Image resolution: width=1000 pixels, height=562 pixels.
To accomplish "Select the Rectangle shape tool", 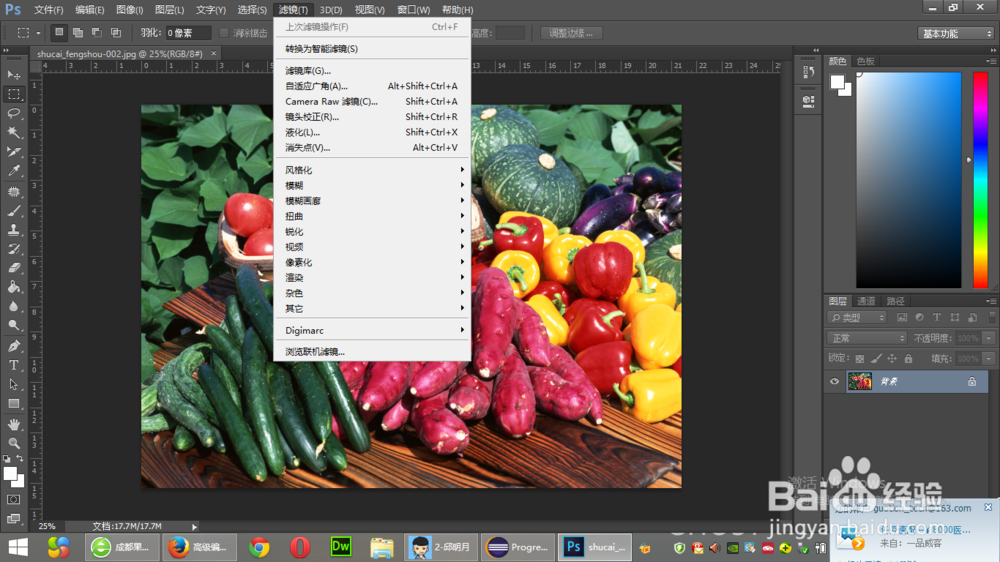I will pos(13,404).
